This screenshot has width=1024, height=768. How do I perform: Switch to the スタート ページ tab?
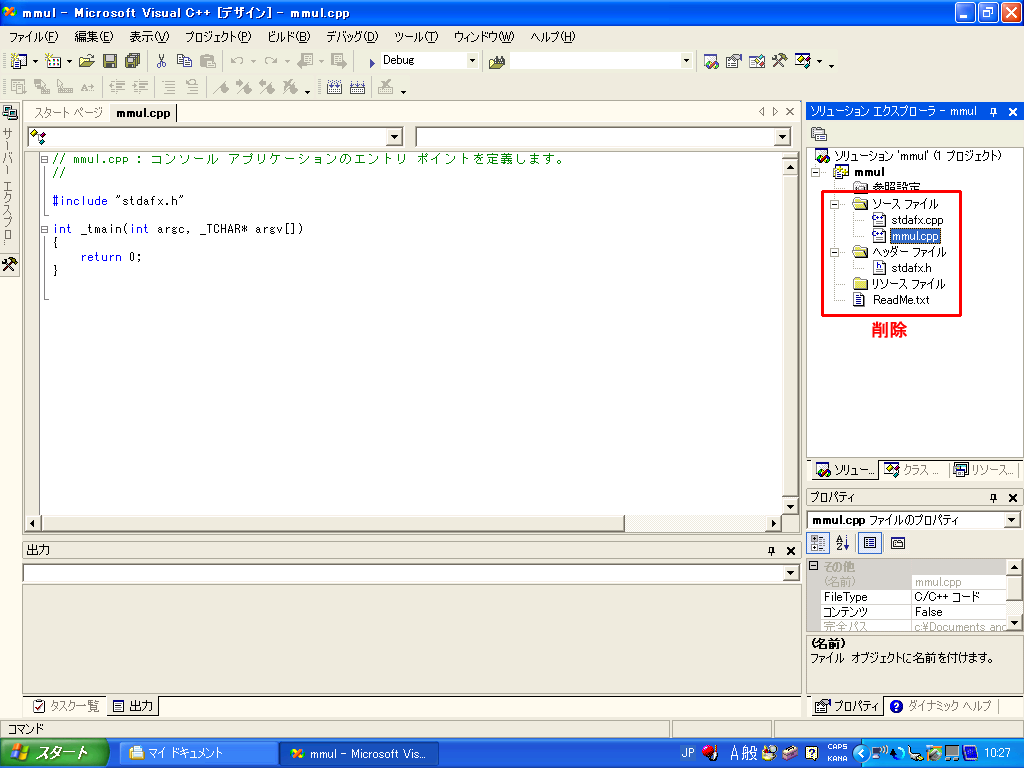coord(68,113)
